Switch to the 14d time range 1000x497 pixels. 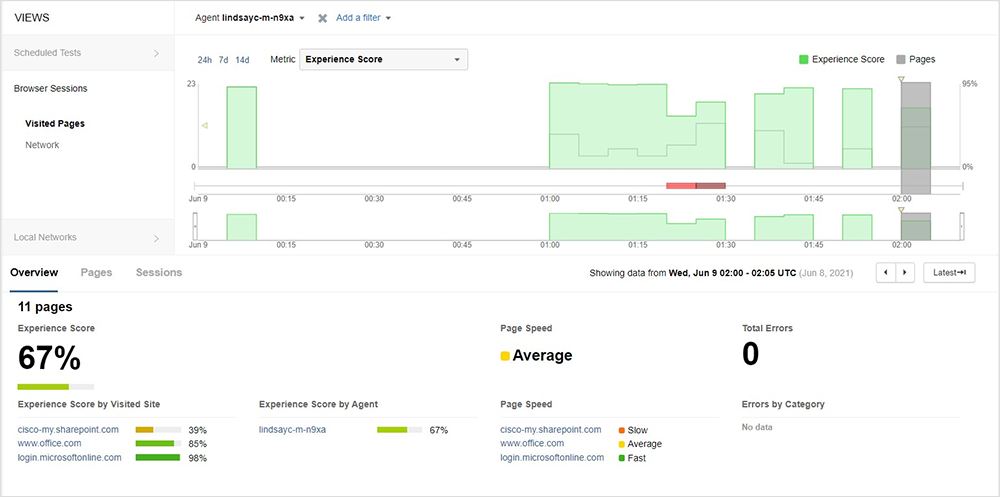[x=242, y=60]
